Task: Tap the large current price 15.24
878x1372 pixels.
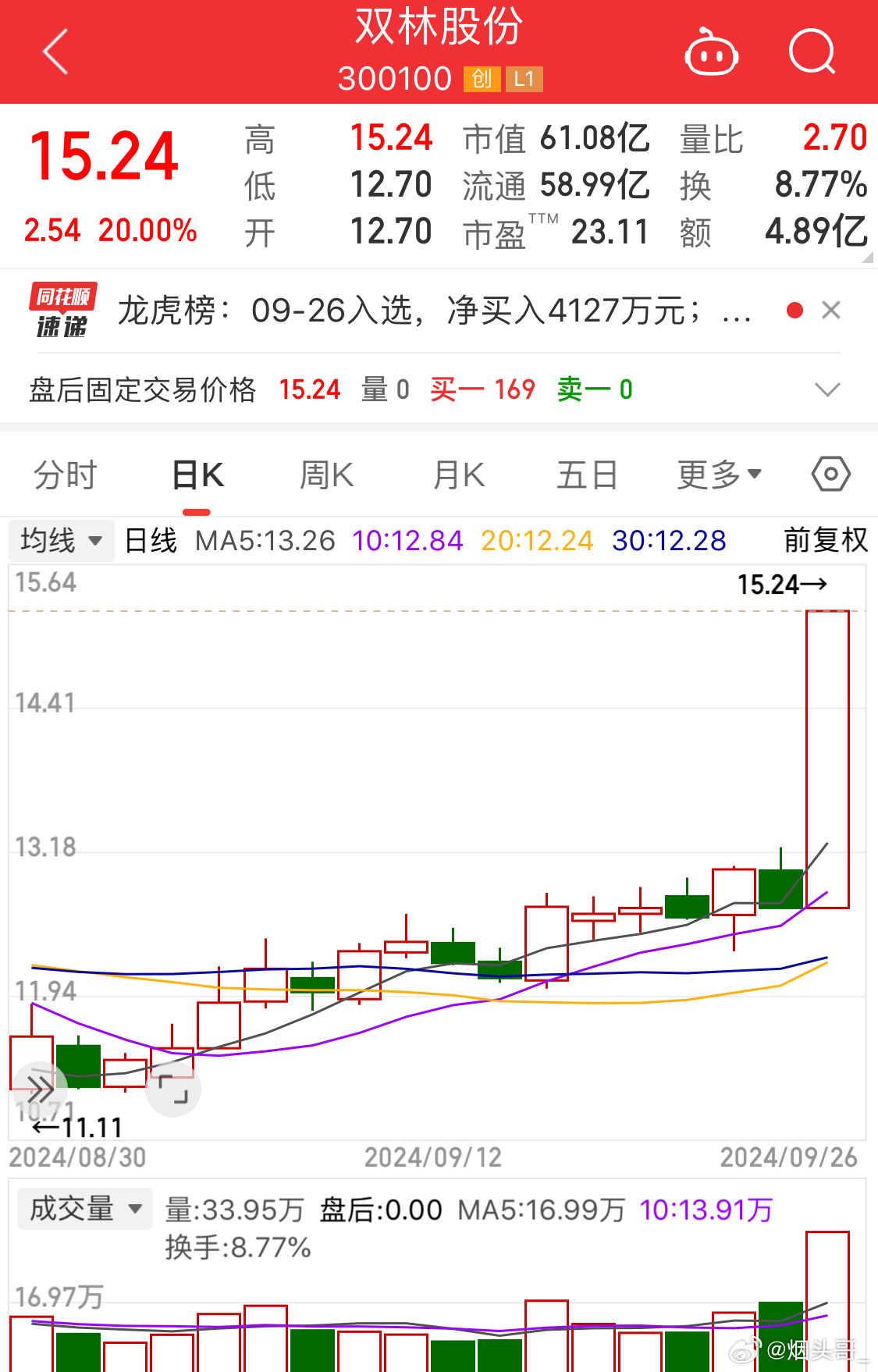Action: (x=104, y=157)
